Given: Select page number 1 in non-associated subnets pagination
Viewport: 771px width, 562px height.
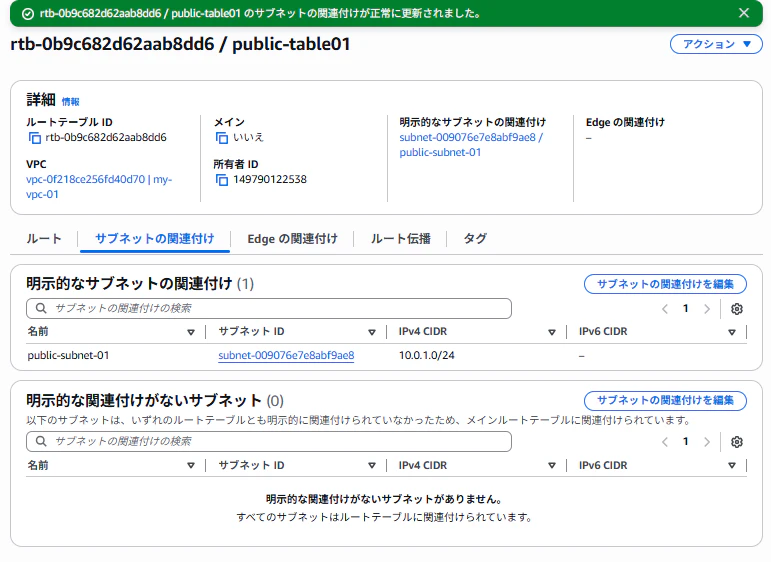Looking at the screenshot, I should click(x=685, y=441).
